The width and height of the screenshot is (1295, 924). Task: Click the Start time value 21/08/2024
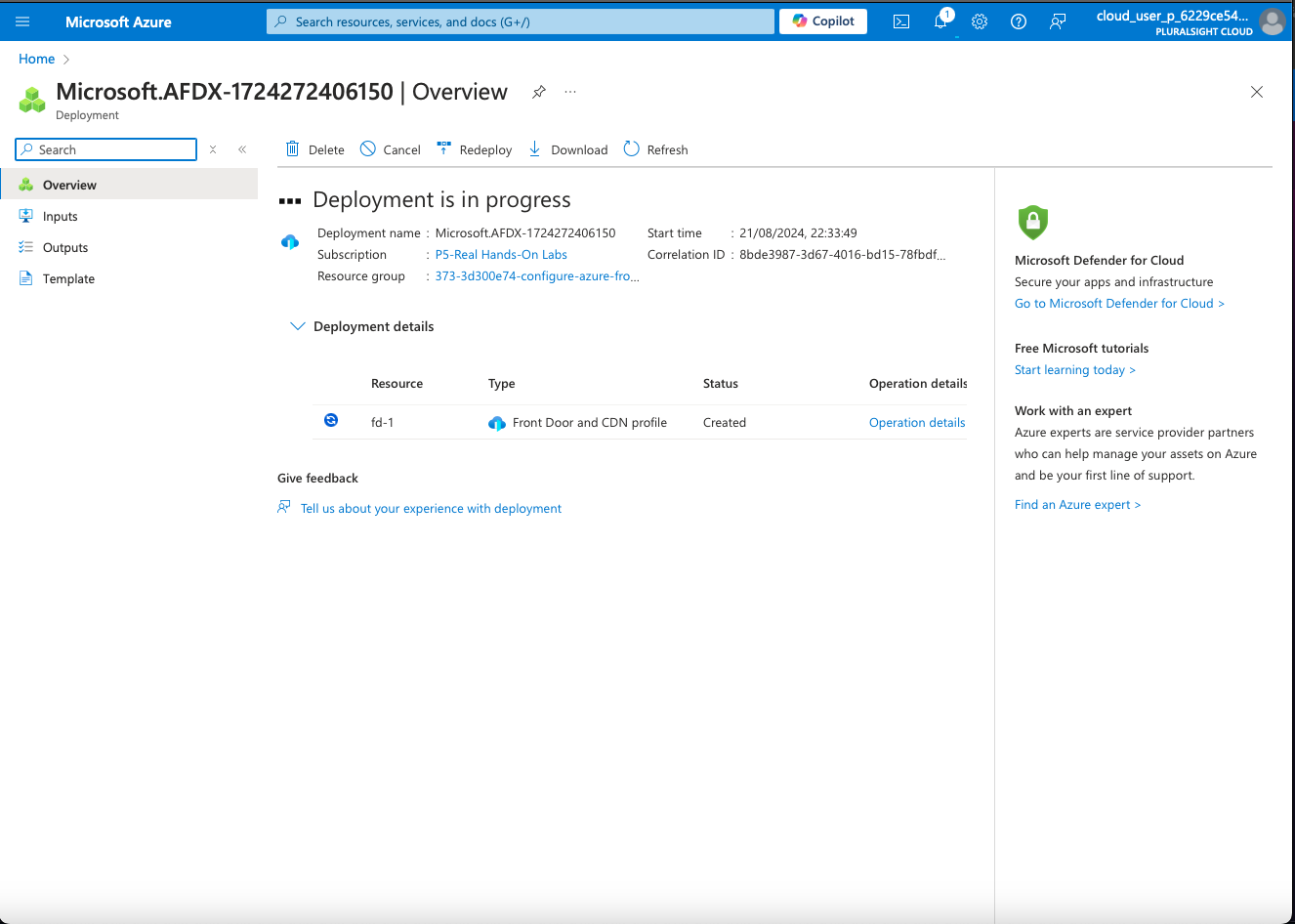(x=798, y=232)
